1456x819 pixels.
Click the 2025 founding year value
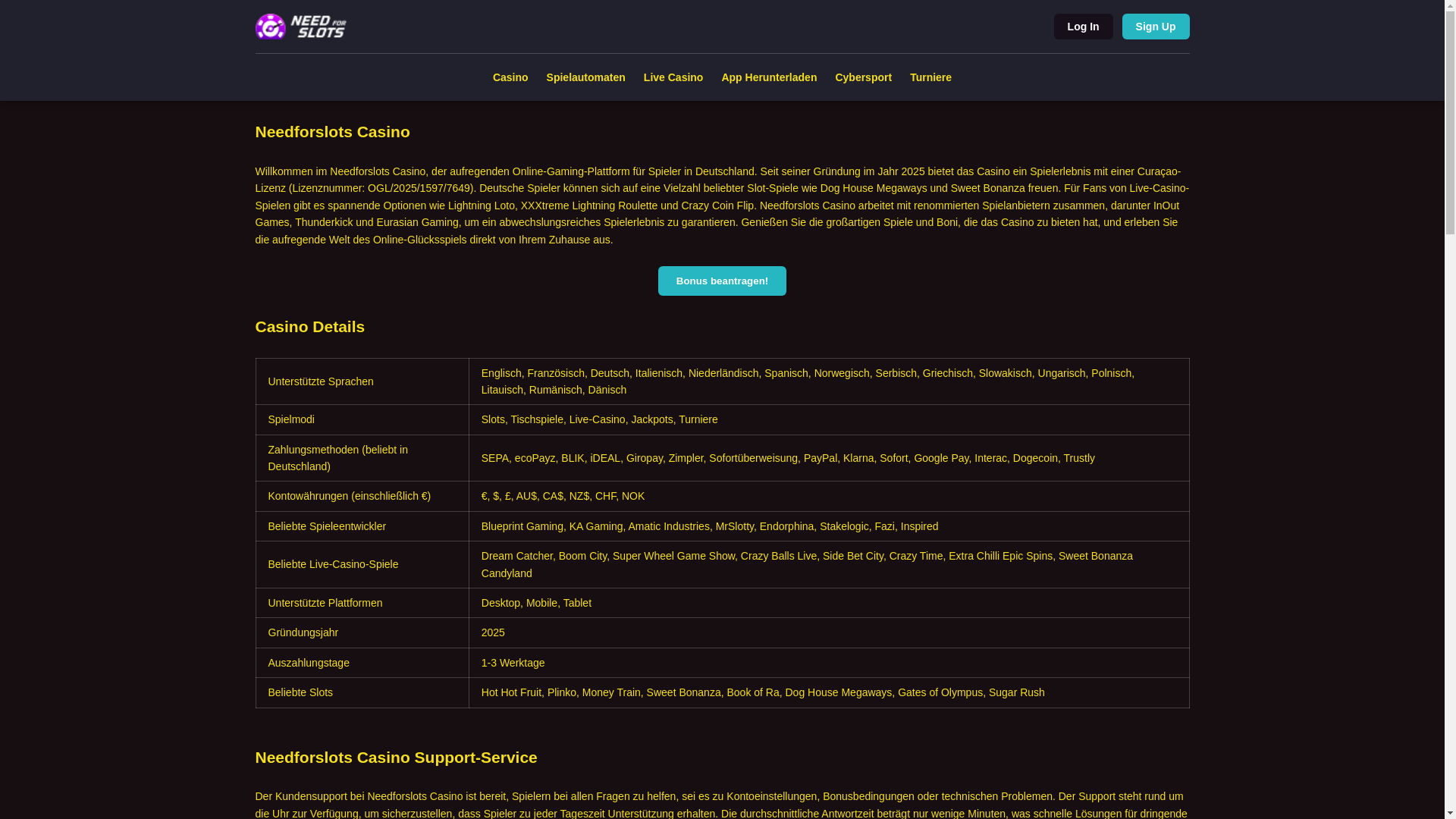pos(493,632)
